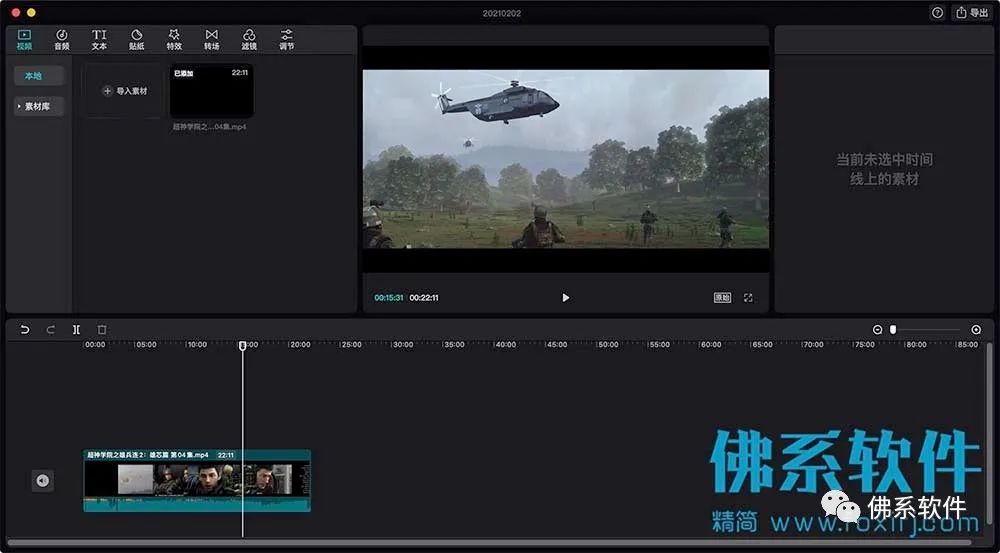Click the 导出 (Export) button
1000x553 pixels.
973,13
